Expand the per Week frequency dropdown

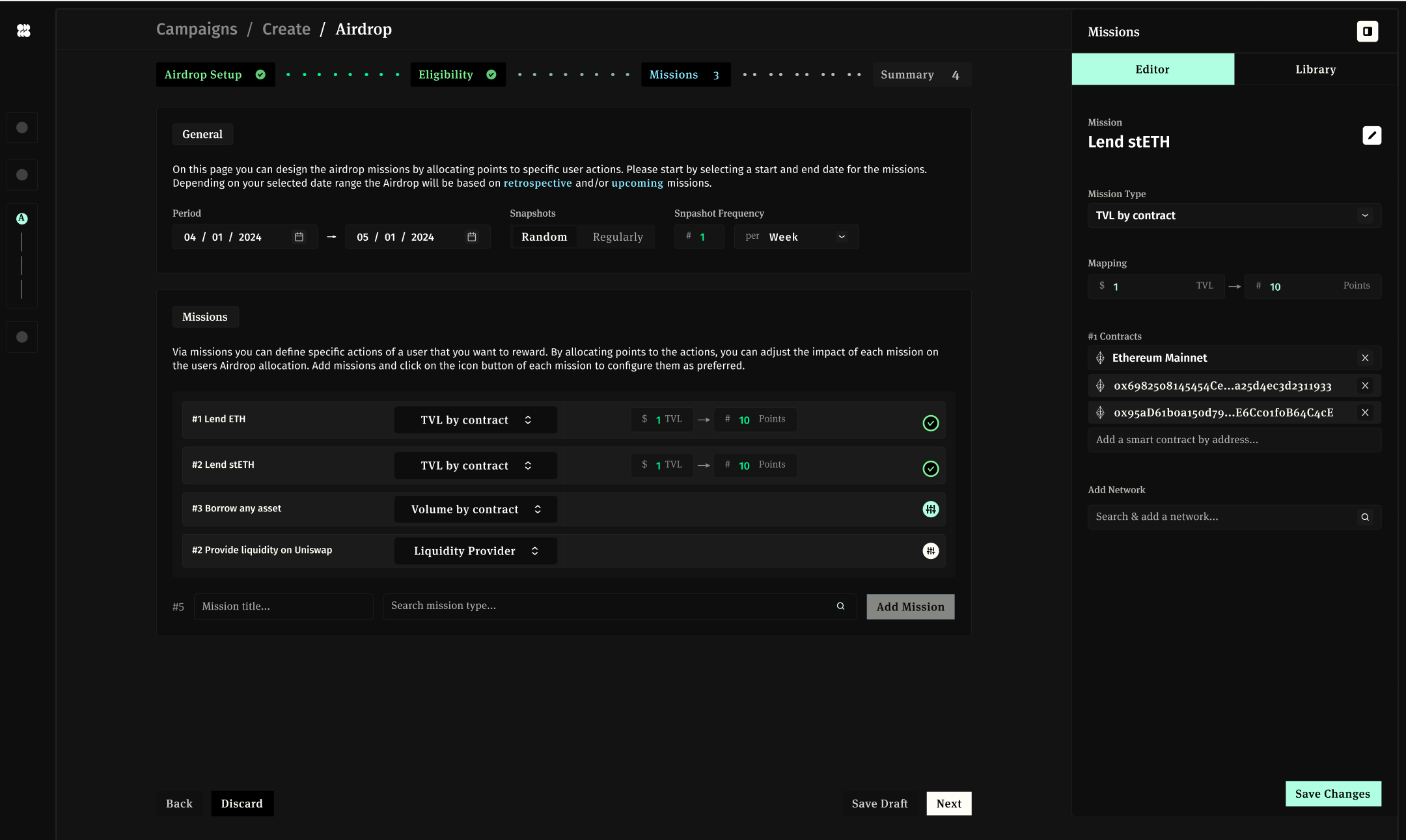tap(796, 237)
